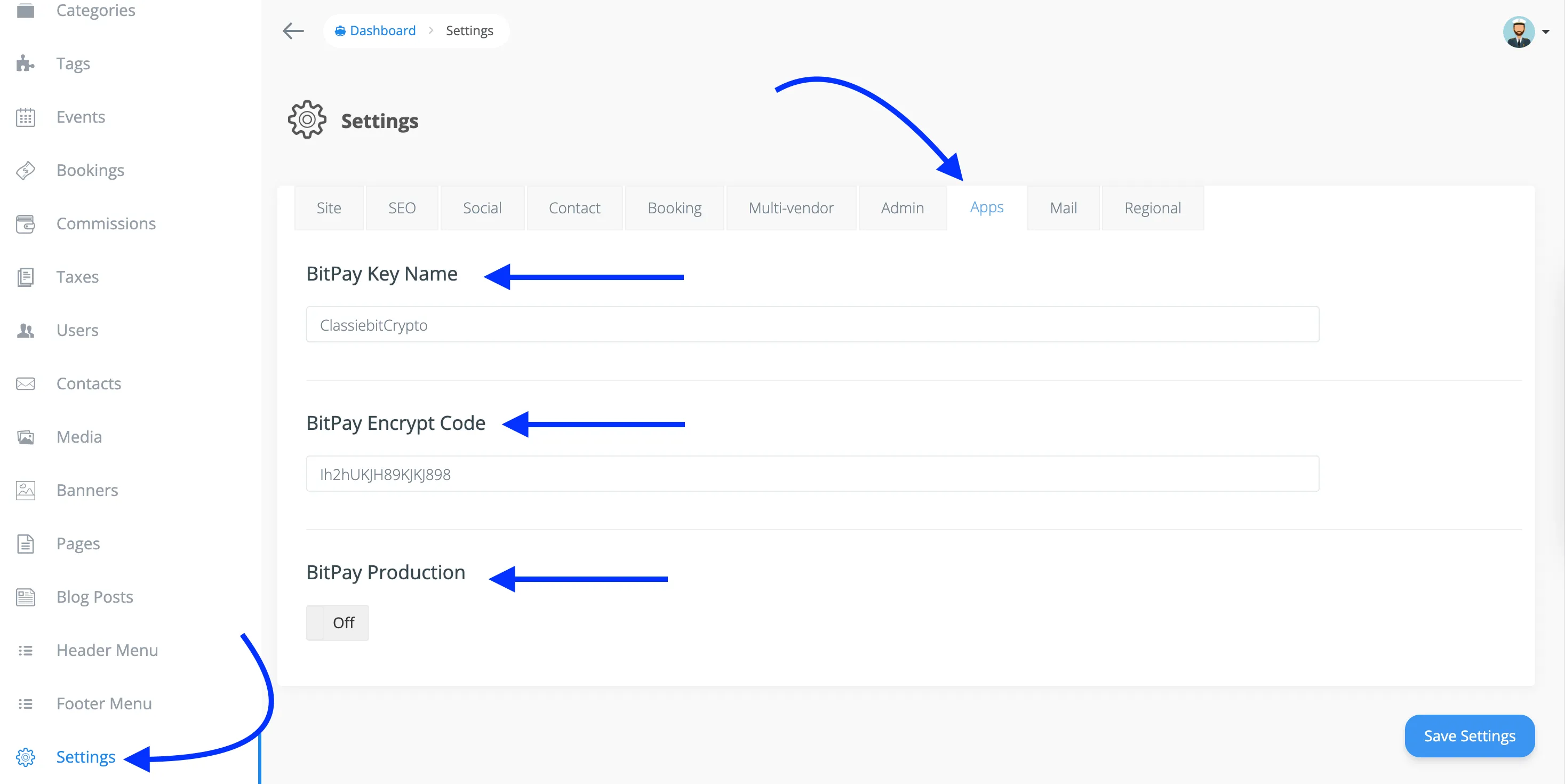
Task: Open the Regional settings tab
Action: (1153, 207)
